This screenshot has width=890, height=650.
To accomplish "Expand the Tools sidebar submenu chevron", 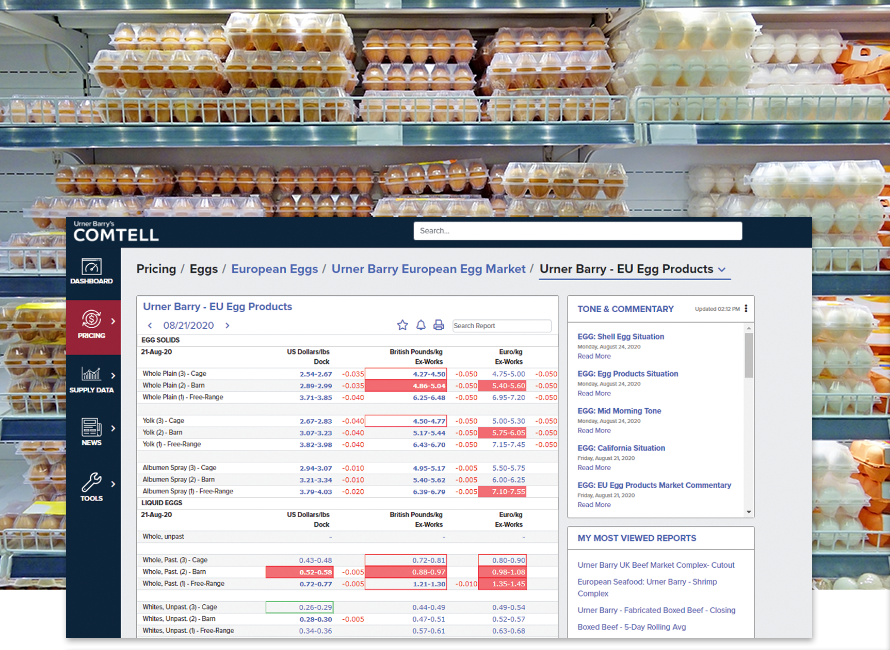I will [113, 484].
